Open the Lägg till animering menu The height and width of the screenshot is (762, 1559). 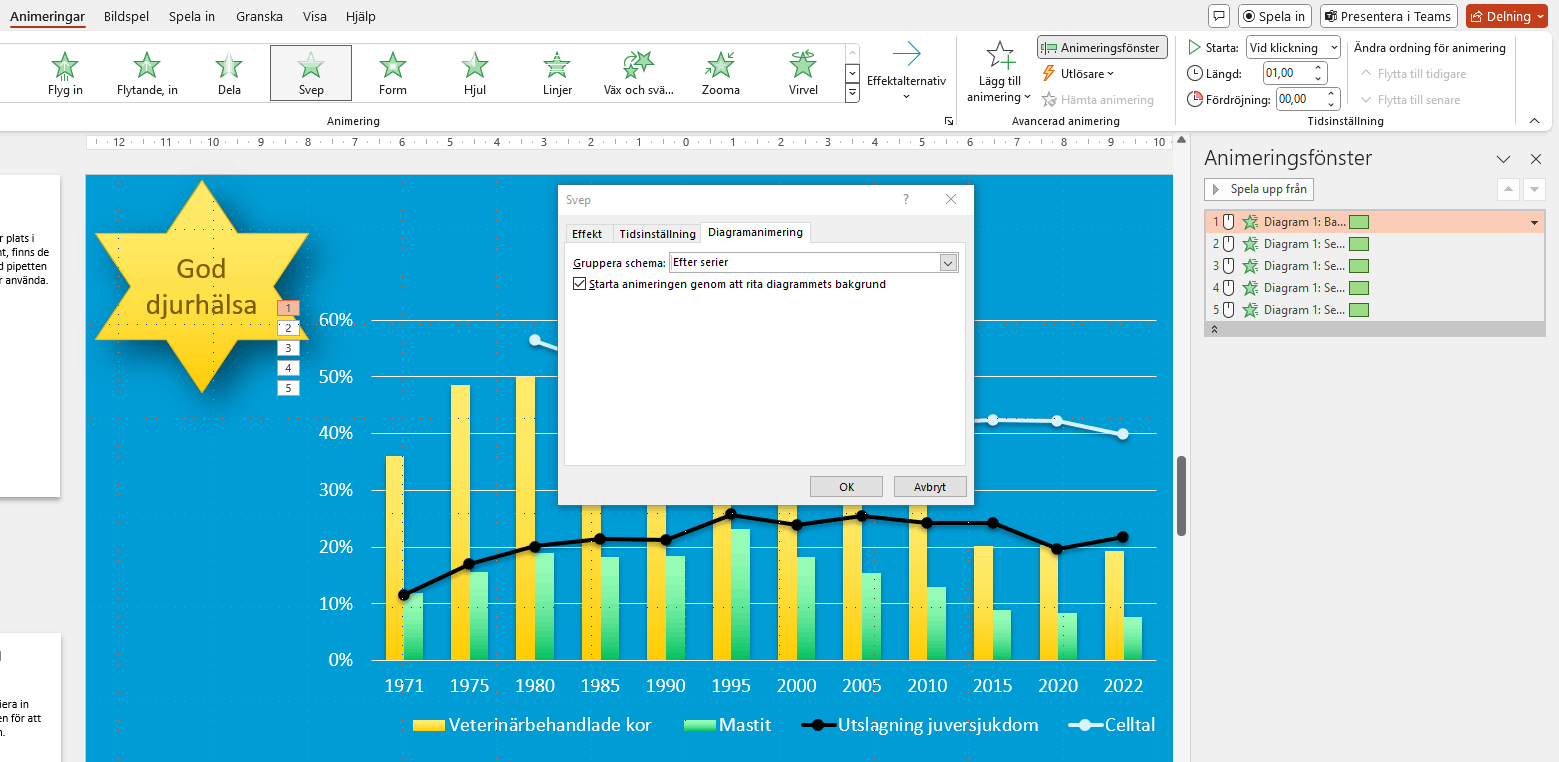coord(999,72)
